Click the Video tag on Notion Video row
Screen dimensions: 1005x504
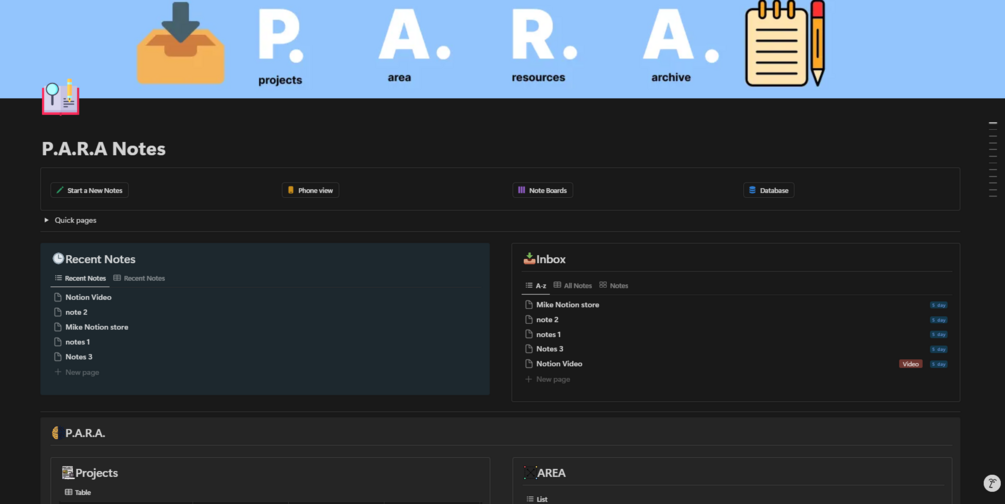point(910,364)
